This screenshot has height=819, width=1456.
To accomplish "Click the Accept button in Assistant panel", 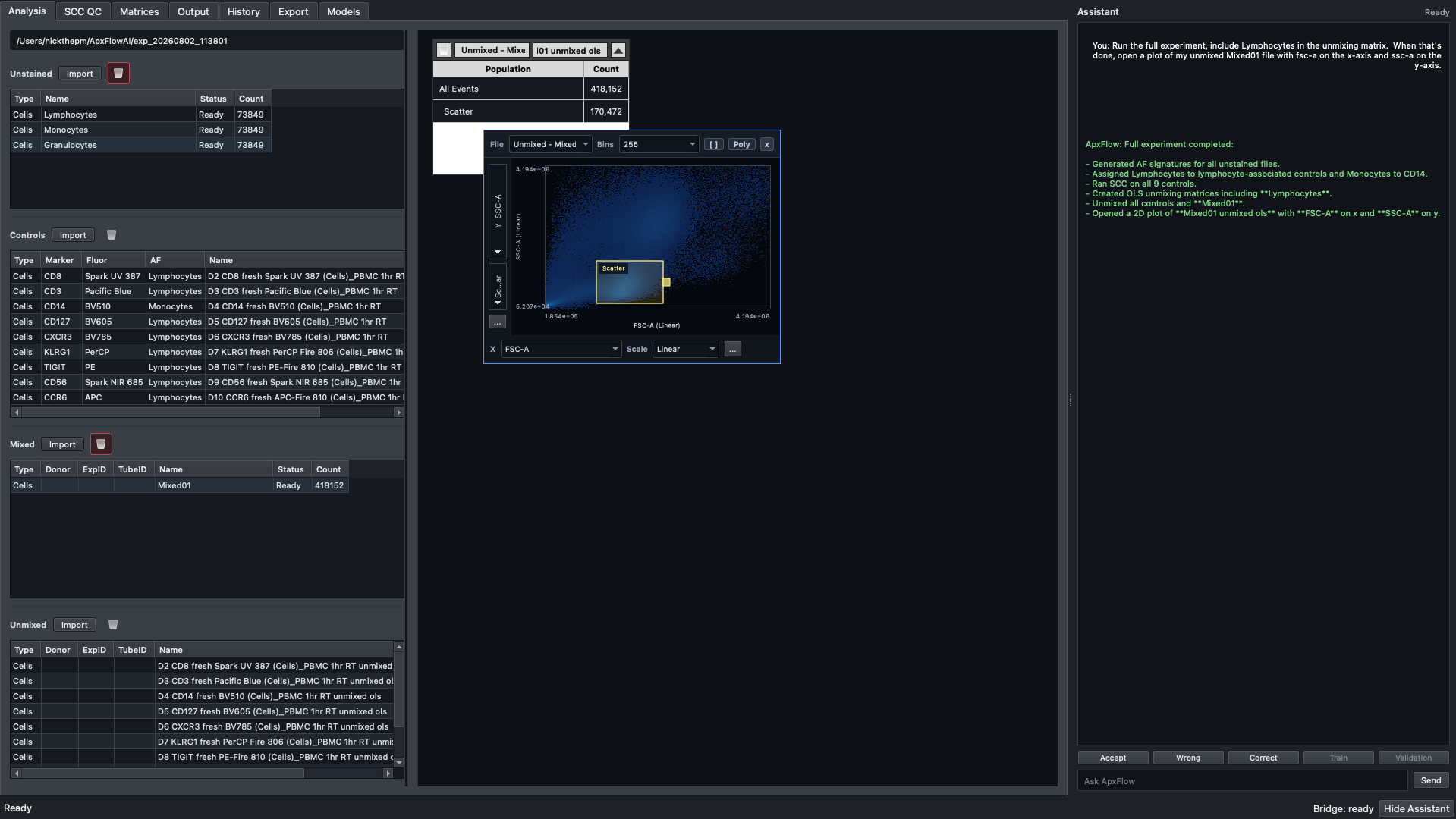I will [x=1112, y=758].
